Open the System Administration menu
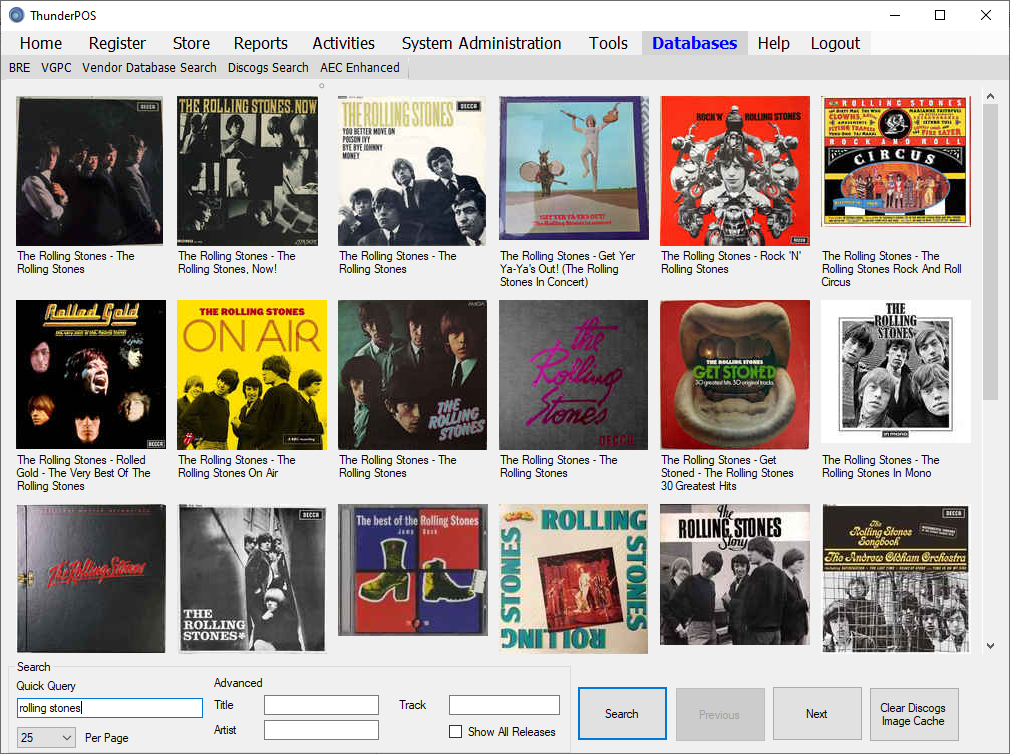This screenshot has width=1010, height=754. tap(481, 43)
